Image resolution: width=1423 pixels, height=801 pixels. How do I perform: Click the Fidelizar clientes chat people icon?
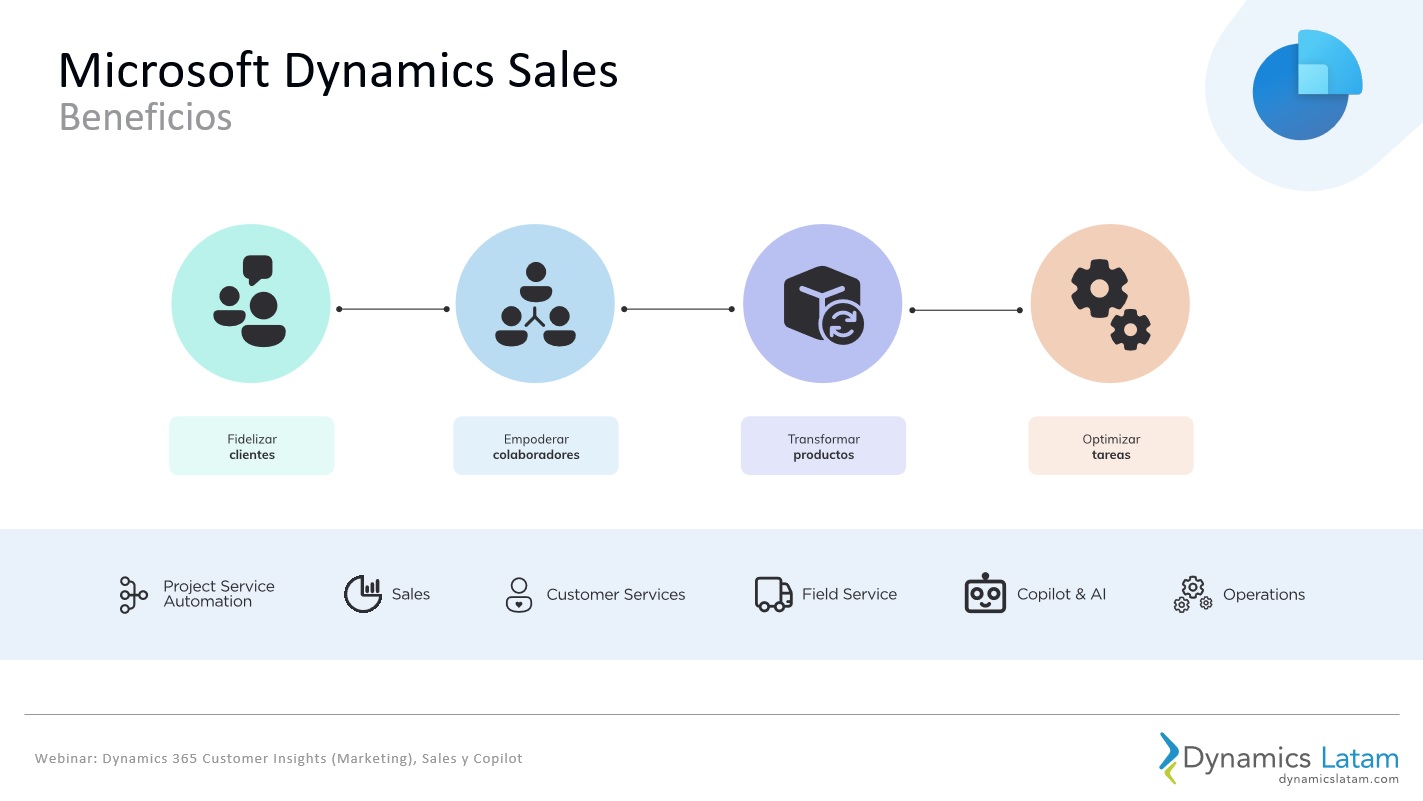(250, 301)
